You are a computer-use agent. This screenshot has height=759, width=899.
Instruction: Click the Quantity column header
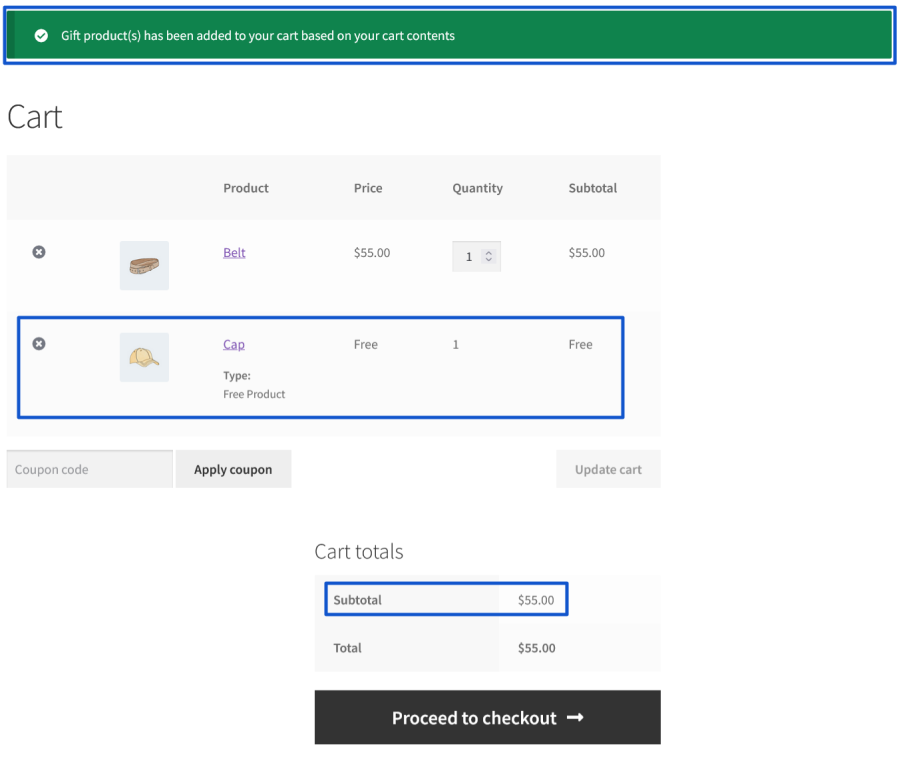point(477,188)
